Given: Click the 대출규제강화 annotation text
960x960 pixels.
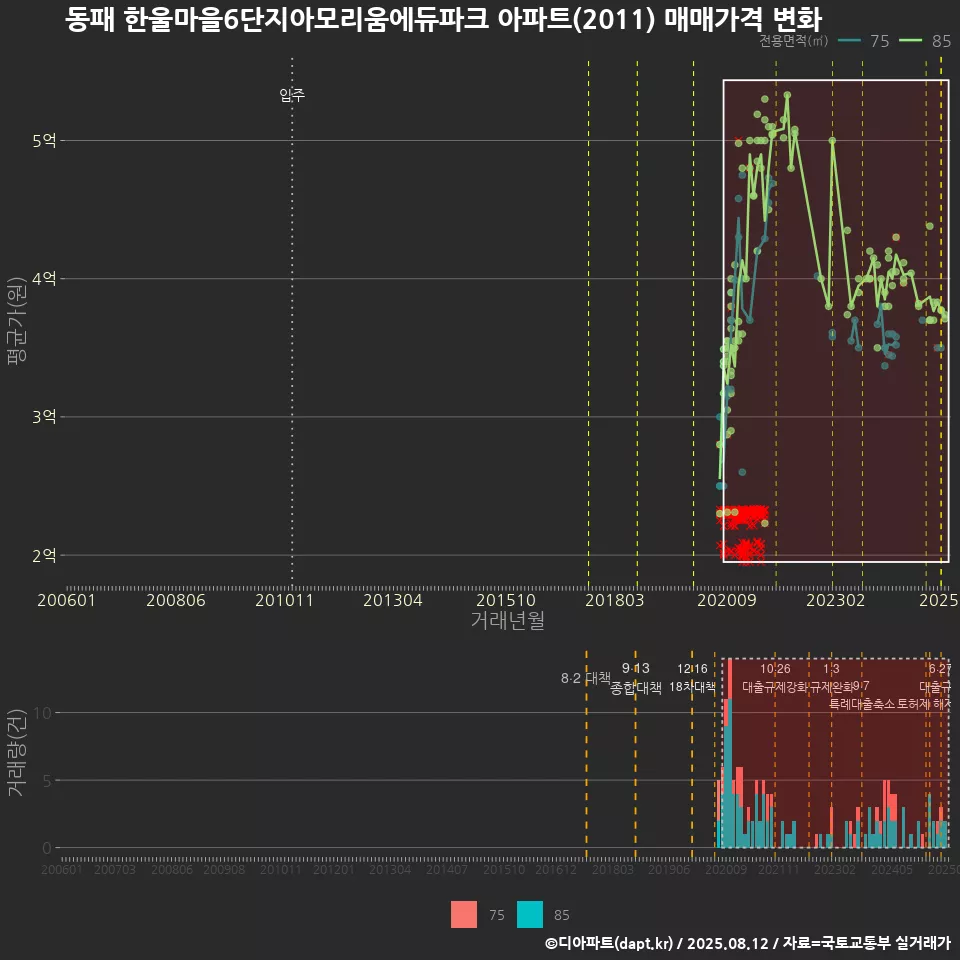Looking at the screenshot, I should 776,687.
